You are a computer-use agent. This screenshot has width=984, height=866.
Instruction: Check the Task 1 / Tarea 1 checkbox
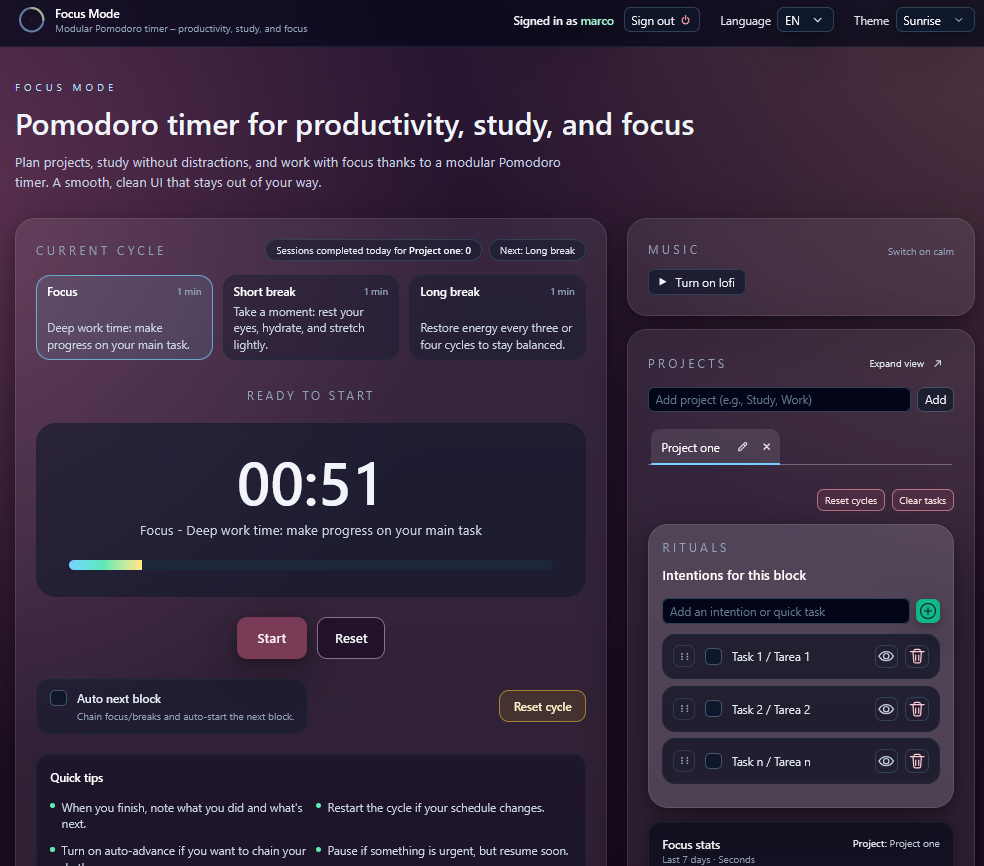click(713, 656)
